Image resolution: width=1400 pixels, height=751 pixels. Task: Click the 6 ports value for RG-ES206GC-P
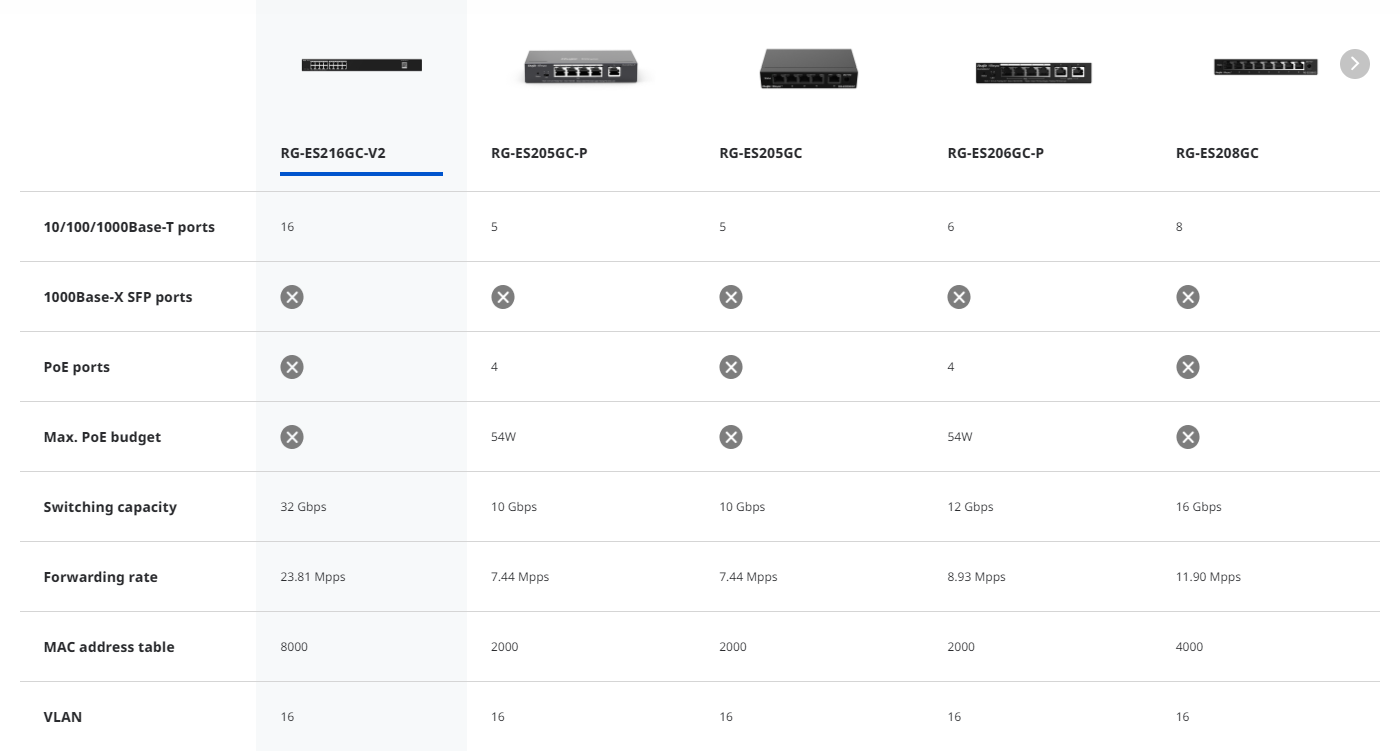pos(951,227)
